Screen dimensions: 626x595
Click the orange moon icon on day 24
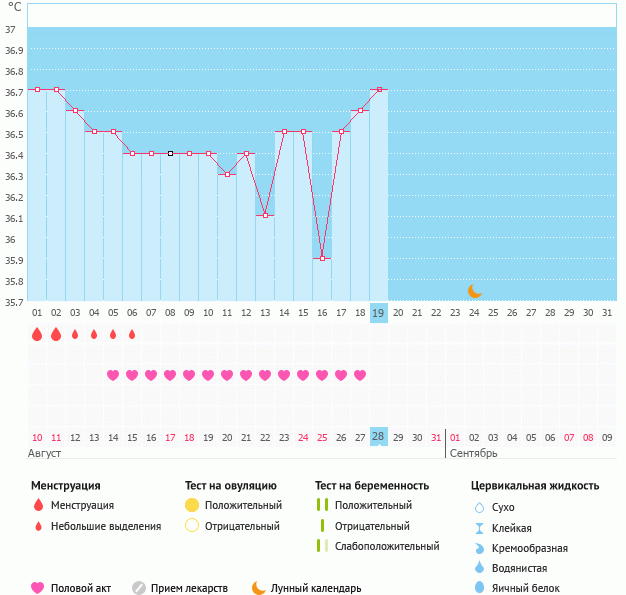[x=475, y=291]
